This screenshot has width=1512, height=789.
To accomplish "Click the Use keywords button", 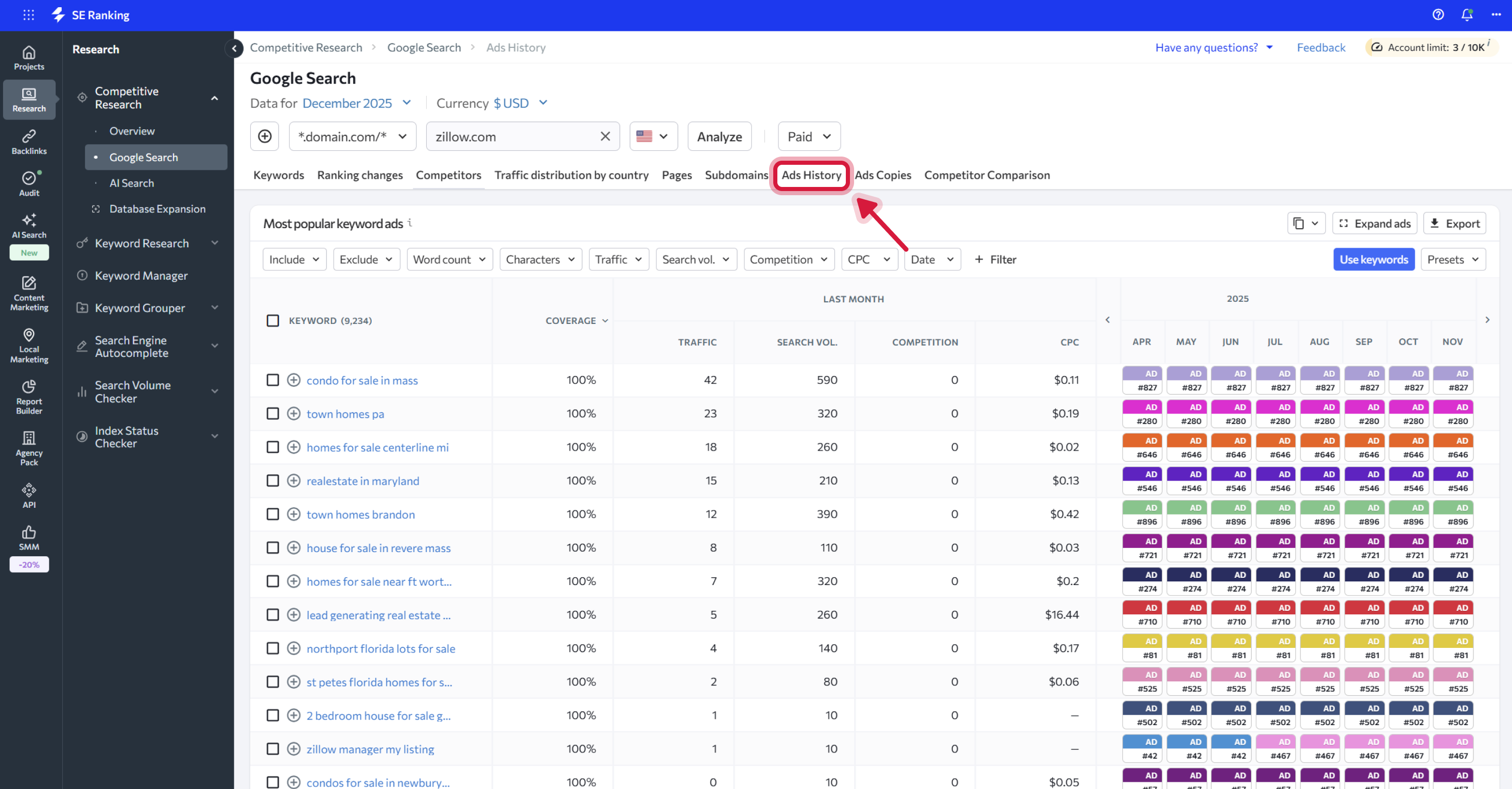I will pyautogui.click(x=1373, y=259).
